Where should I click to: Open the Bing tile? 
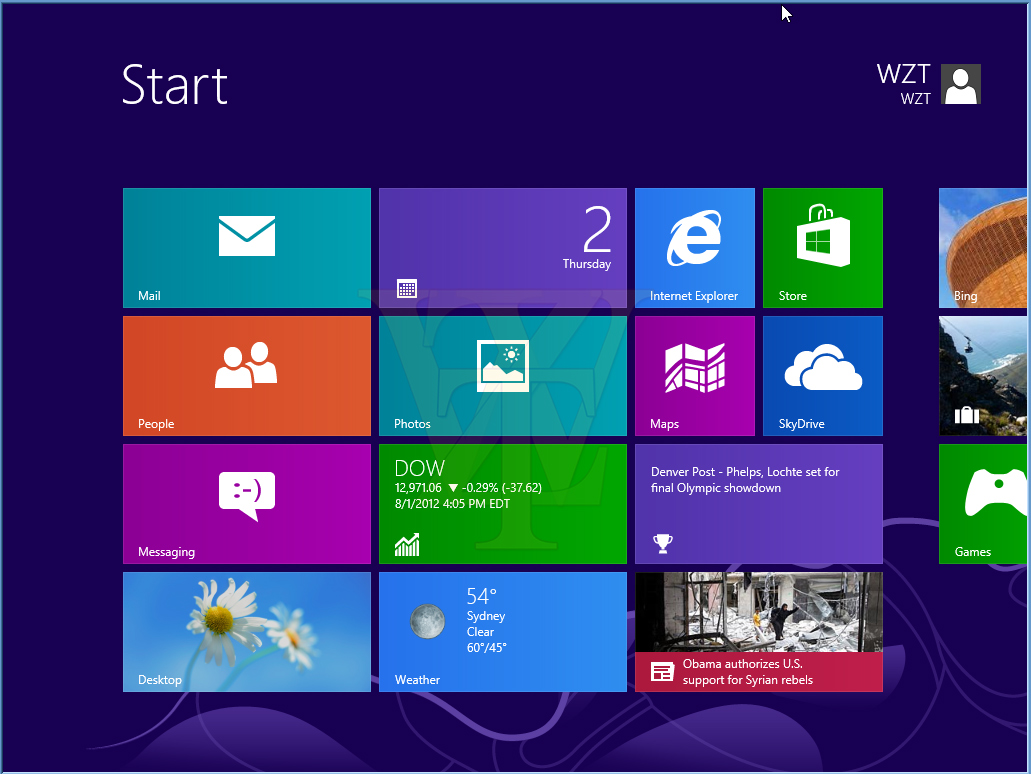tap(983, 247)
